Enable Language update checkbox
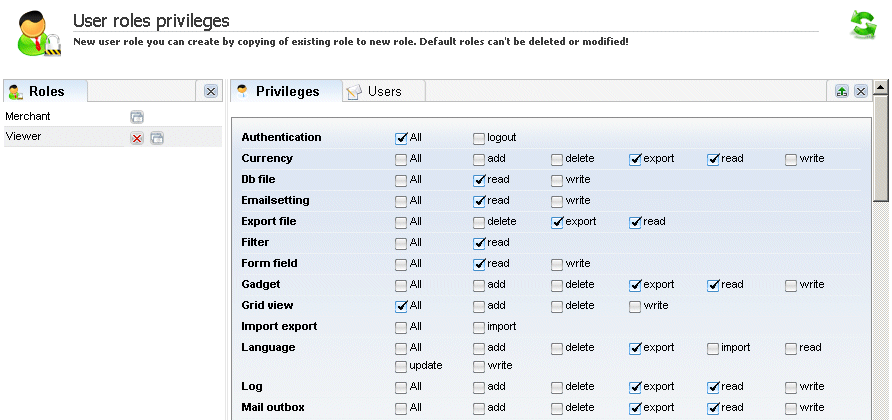The image size is (892, 420). (x=401, y=366)
